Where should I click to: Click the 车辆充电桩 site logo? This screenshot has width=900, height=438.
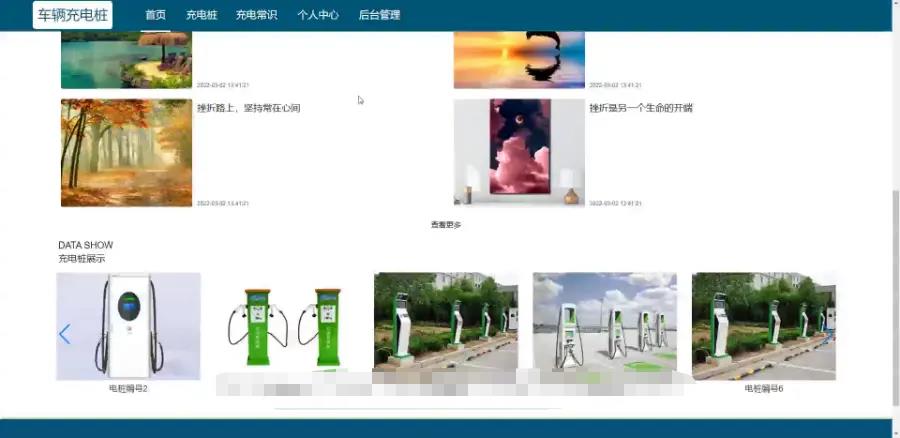pos(73,15)
